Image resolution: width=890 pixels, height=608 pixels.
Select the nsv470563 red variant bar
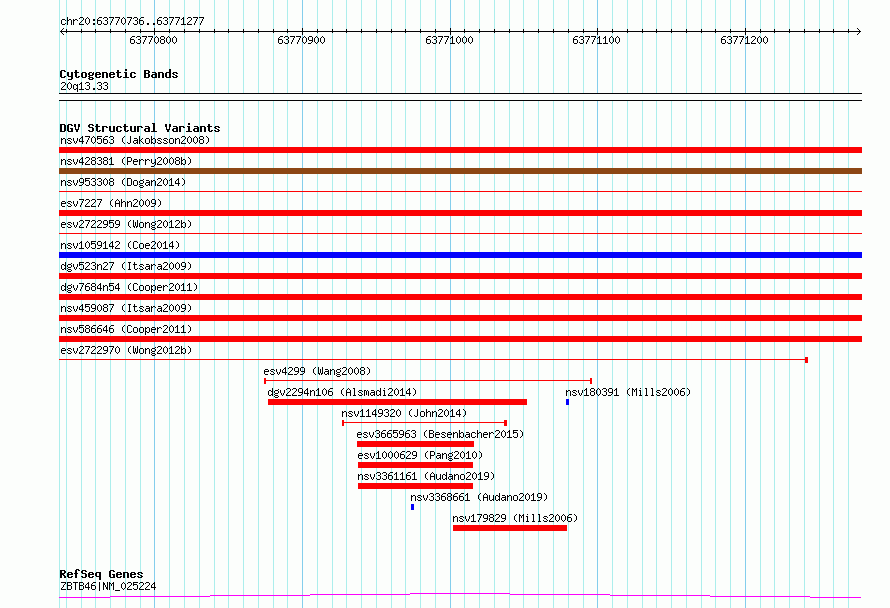coord(460,150)
